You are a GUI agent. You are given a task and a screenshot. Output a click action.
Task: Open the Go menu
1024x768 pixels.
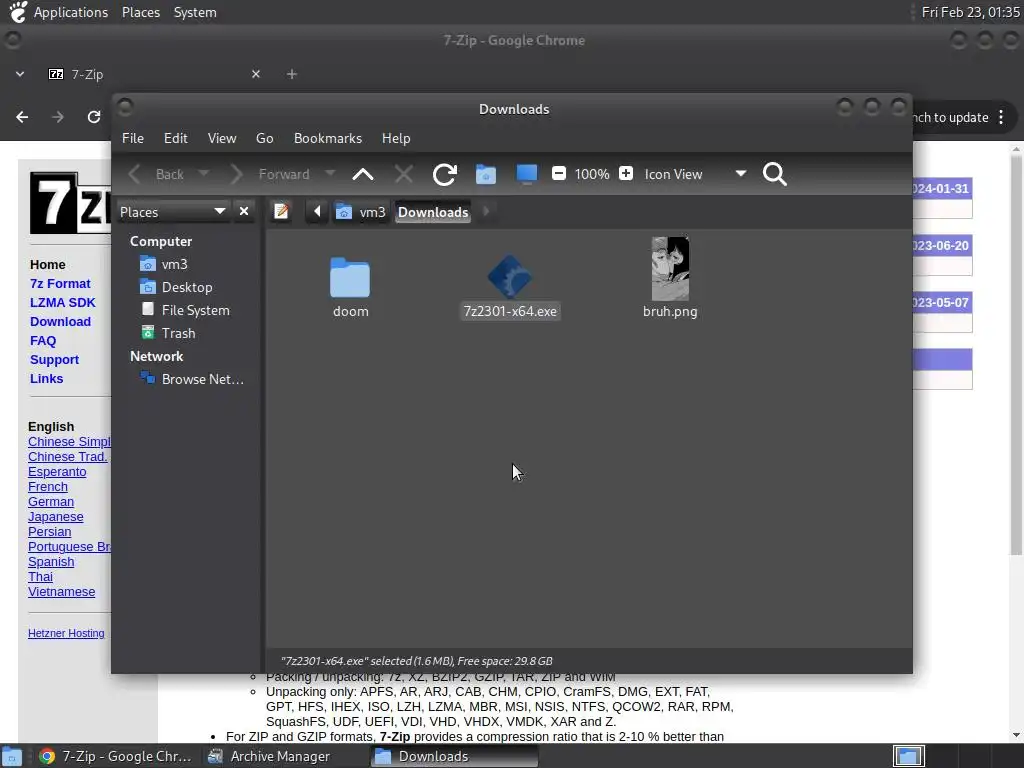point(264,138)
